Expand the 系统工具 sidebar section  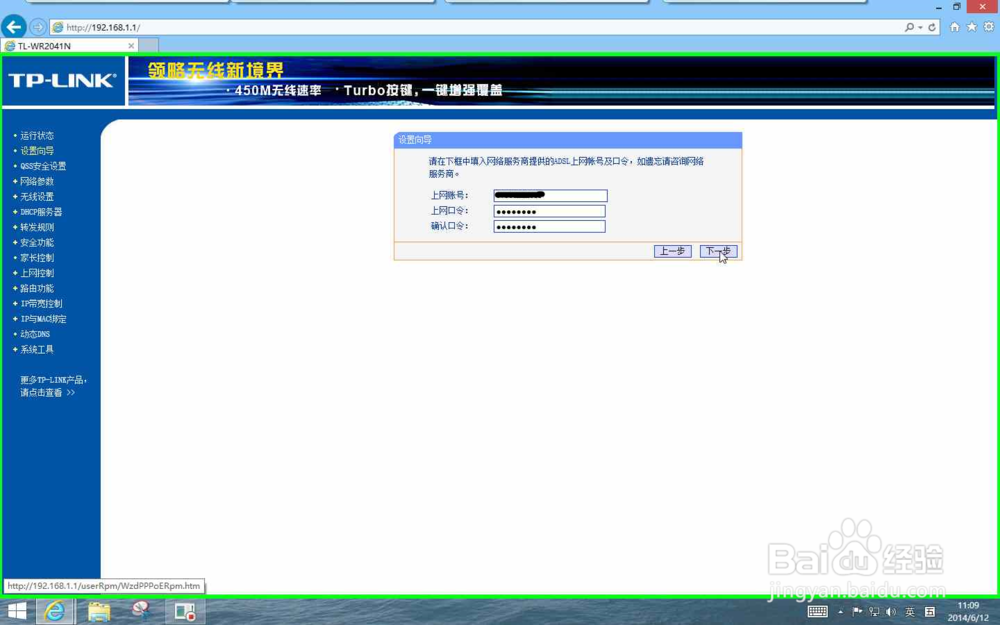point(37,349)
